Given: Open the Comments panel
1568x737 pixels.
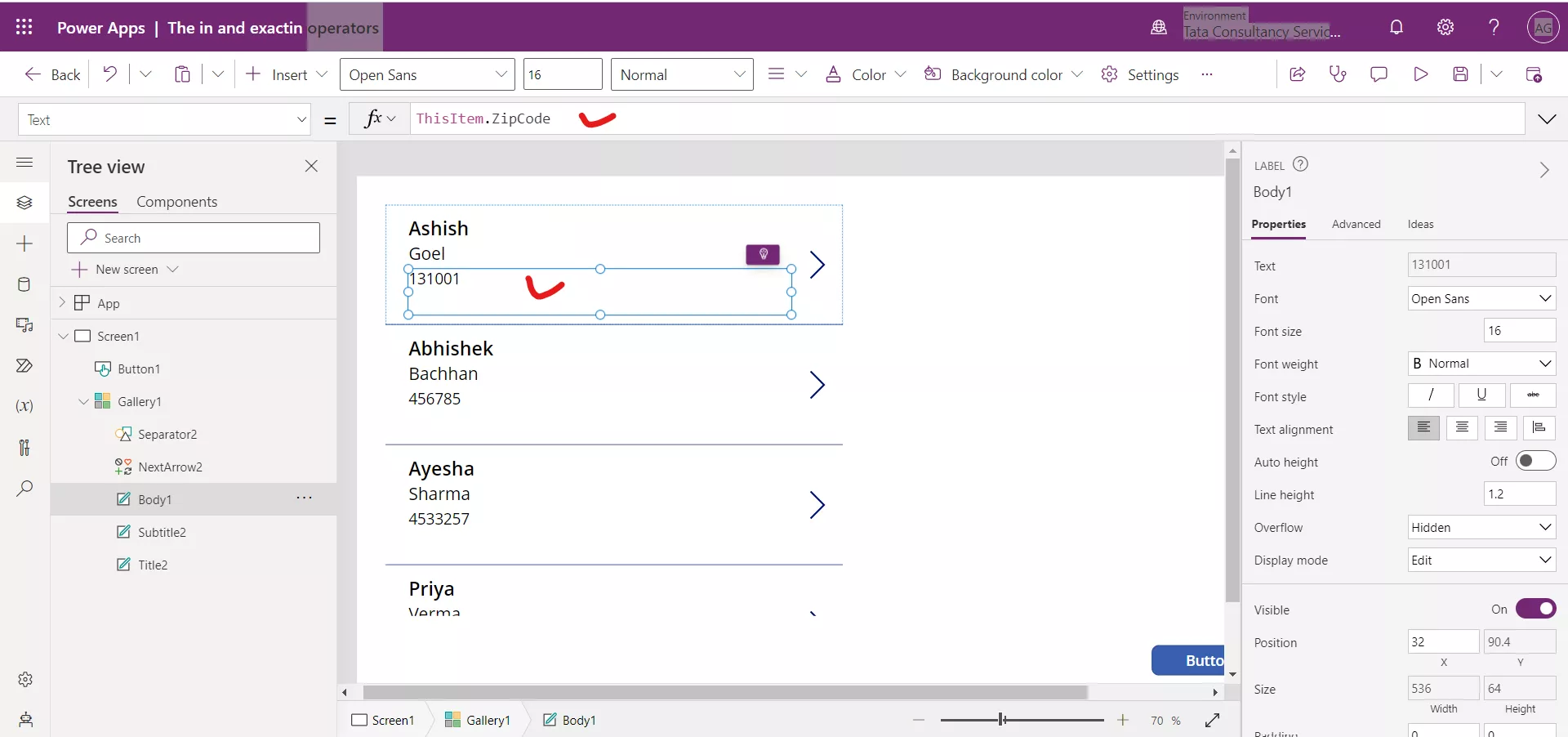Looking at the screenshot, I should (1379, 74).
